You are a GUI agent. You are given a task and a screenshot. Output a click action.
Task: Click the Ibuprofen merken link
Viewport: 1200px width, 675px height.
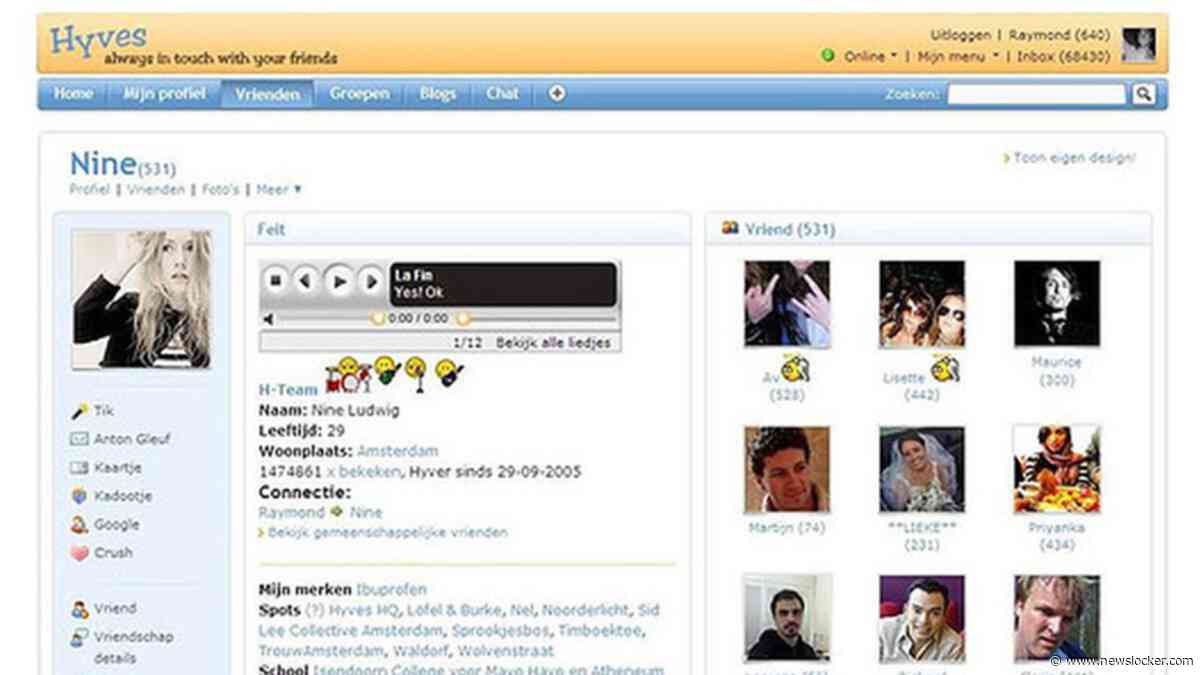pos(391,590)
